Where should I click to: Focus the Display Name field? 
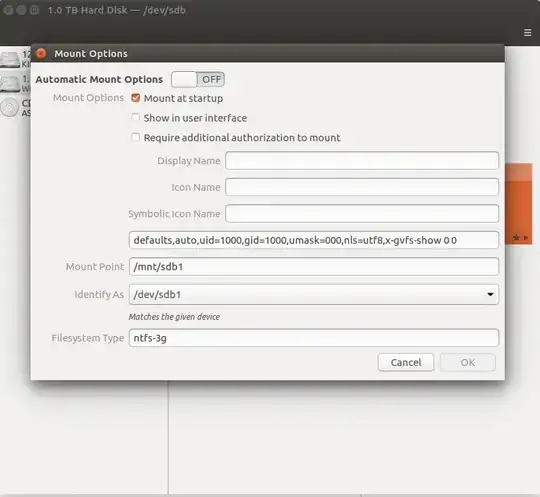(362, 161)
